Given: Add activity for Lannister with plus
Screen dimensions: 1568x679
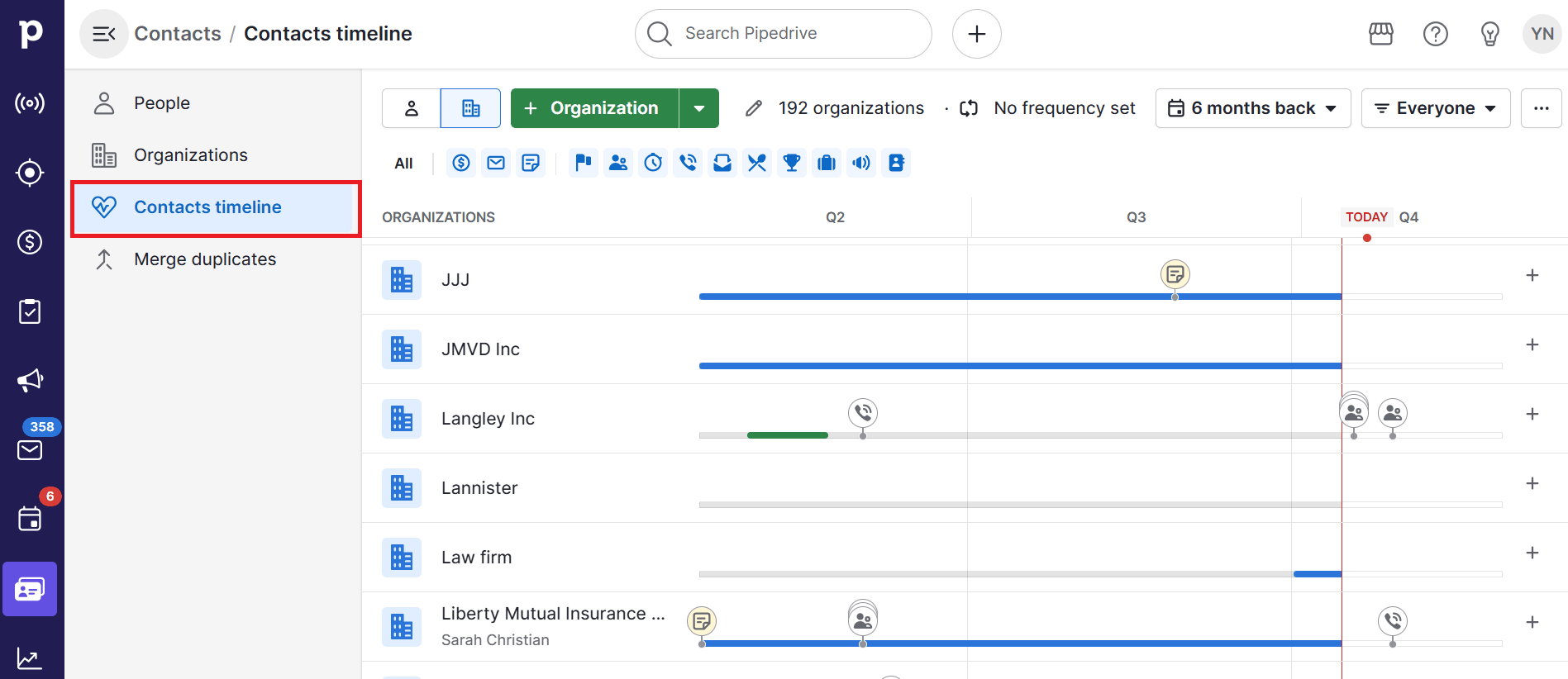Looking at the screenshot, I should pos(1532,483).
